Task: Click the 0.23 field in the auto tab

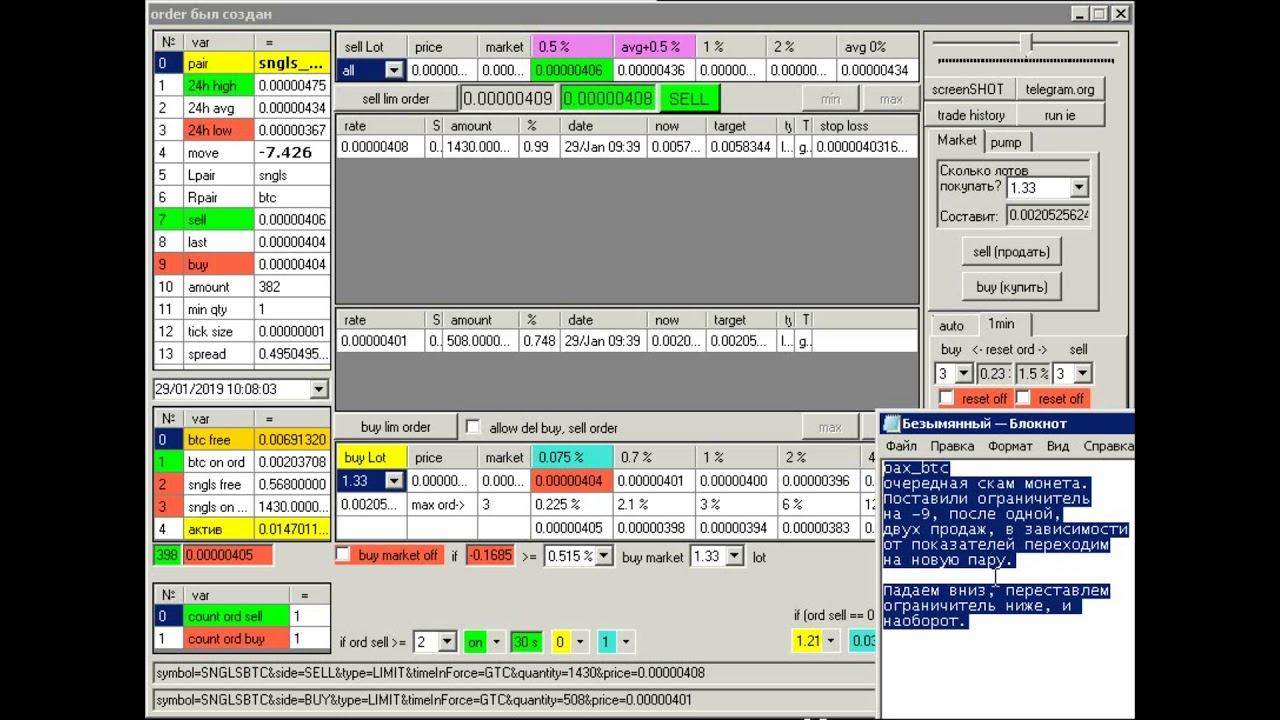Action: [x=993, y=374]
